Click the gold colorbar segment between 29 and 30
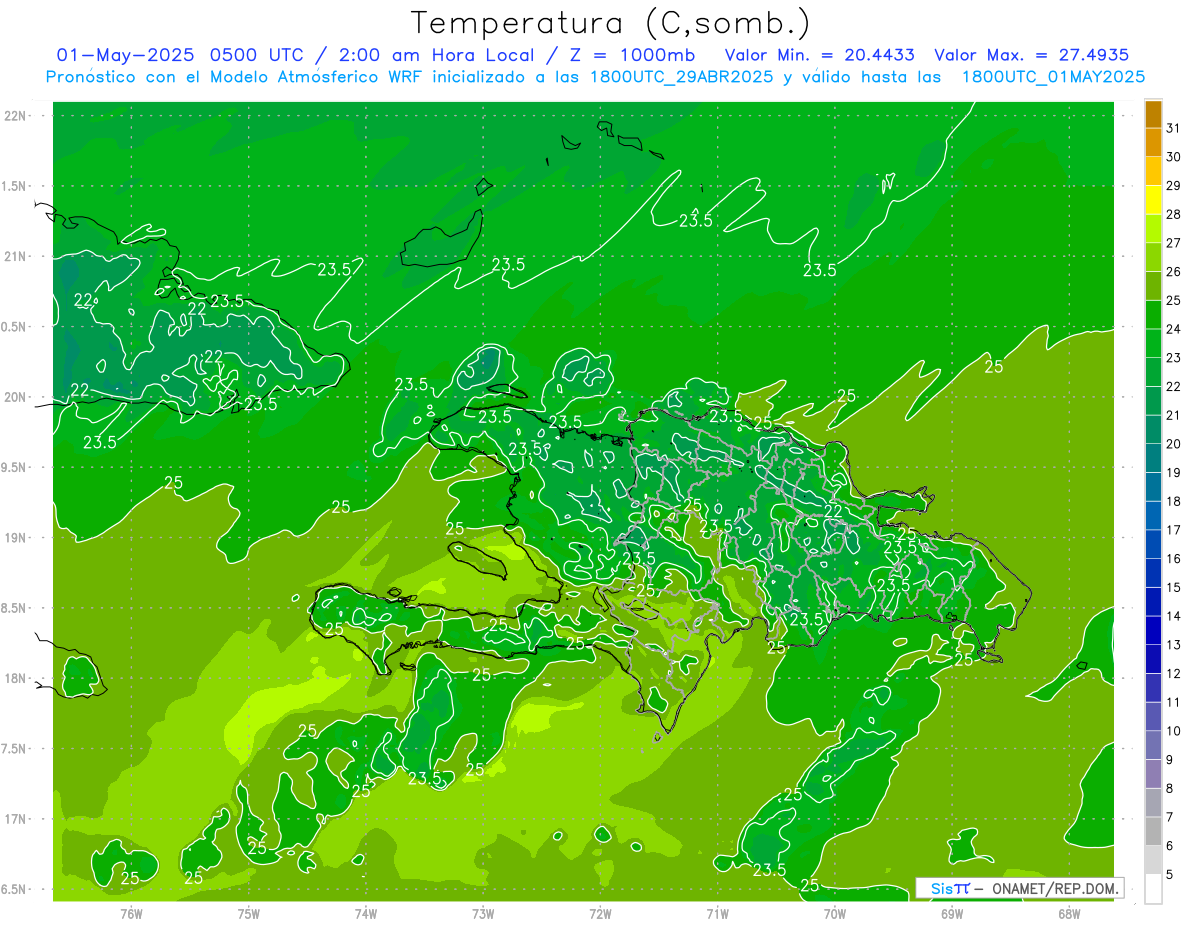Image resolution: width=1200 pixels, height=927 pixels. pyautogui.click(x=1153, y=171)
